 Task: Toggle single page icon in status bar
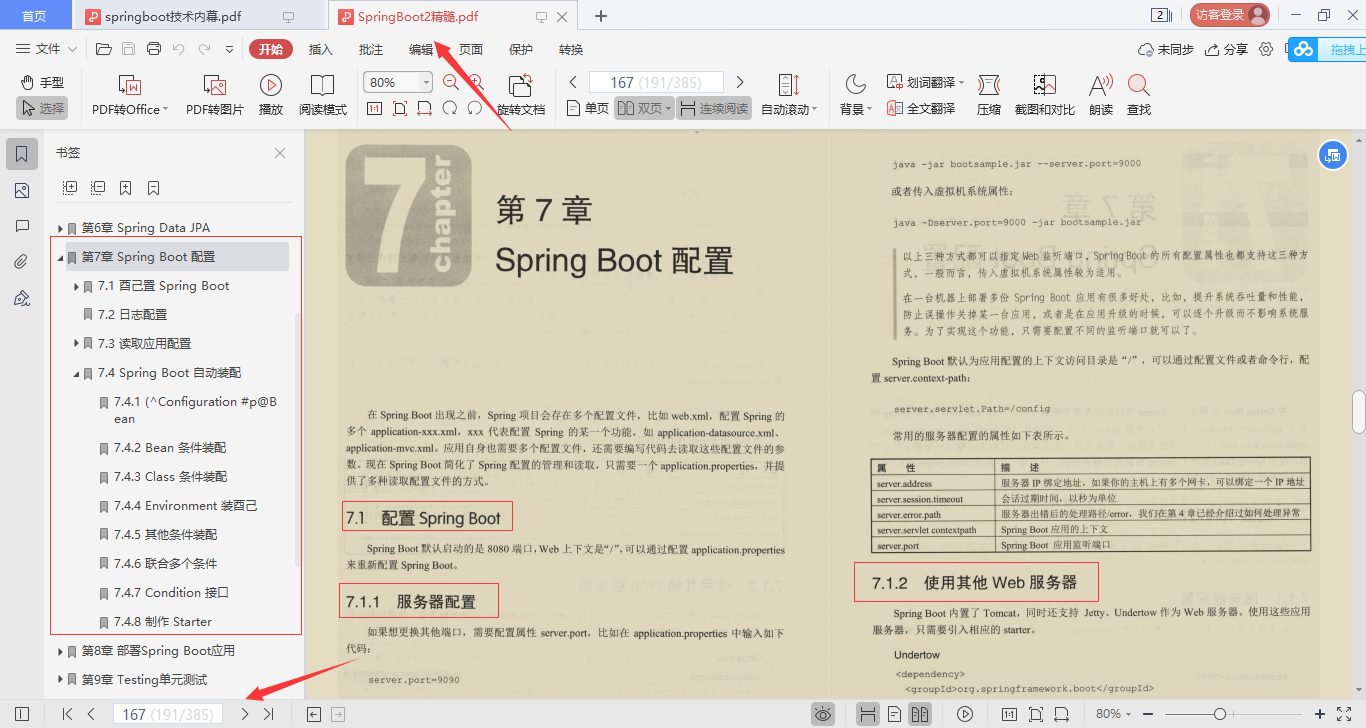pyautogui.click(x=895, y=714)
